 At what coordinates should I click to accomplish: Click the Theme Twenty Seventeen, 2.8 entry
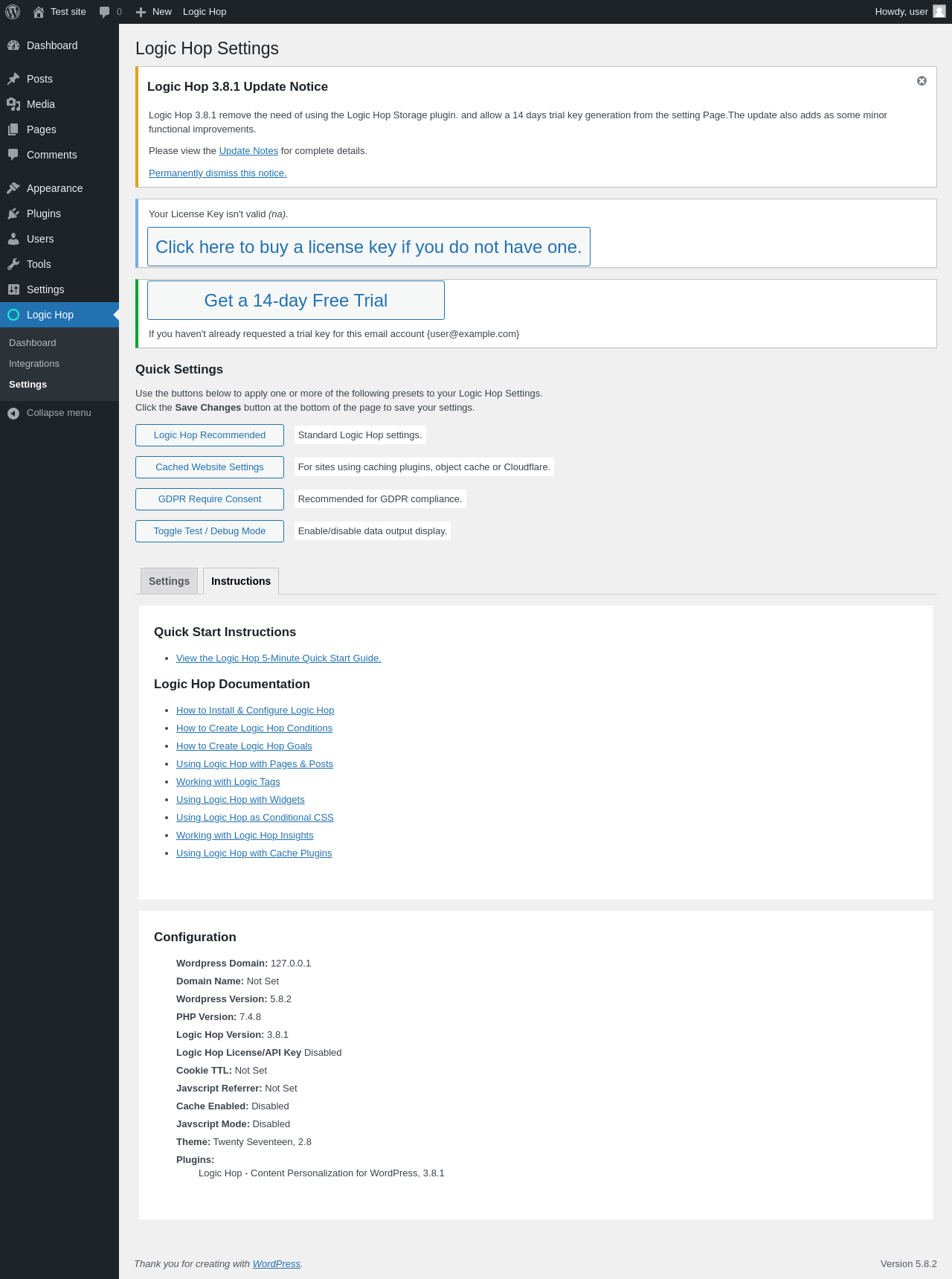pyautogui.click(x=244, y=1142)
